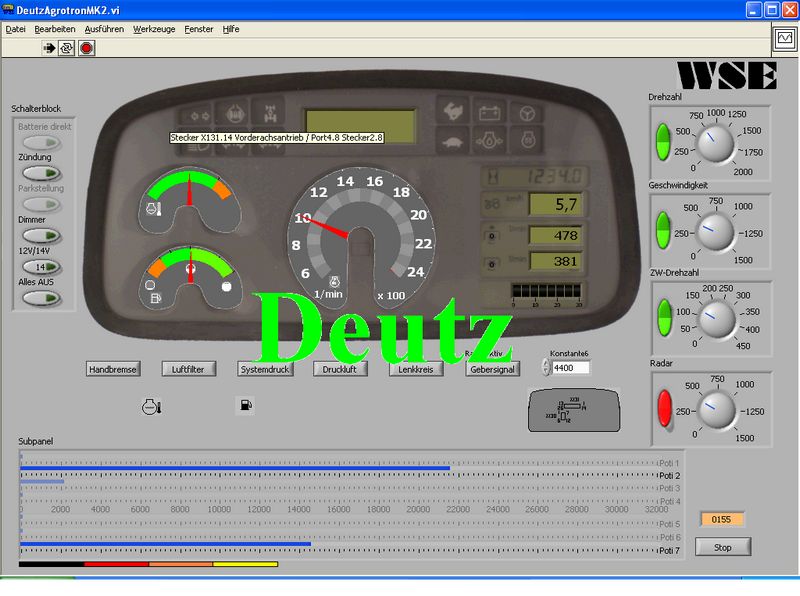Click the coolant temperature gauge
Screen dimensions: 800x596
coord(189,201)
